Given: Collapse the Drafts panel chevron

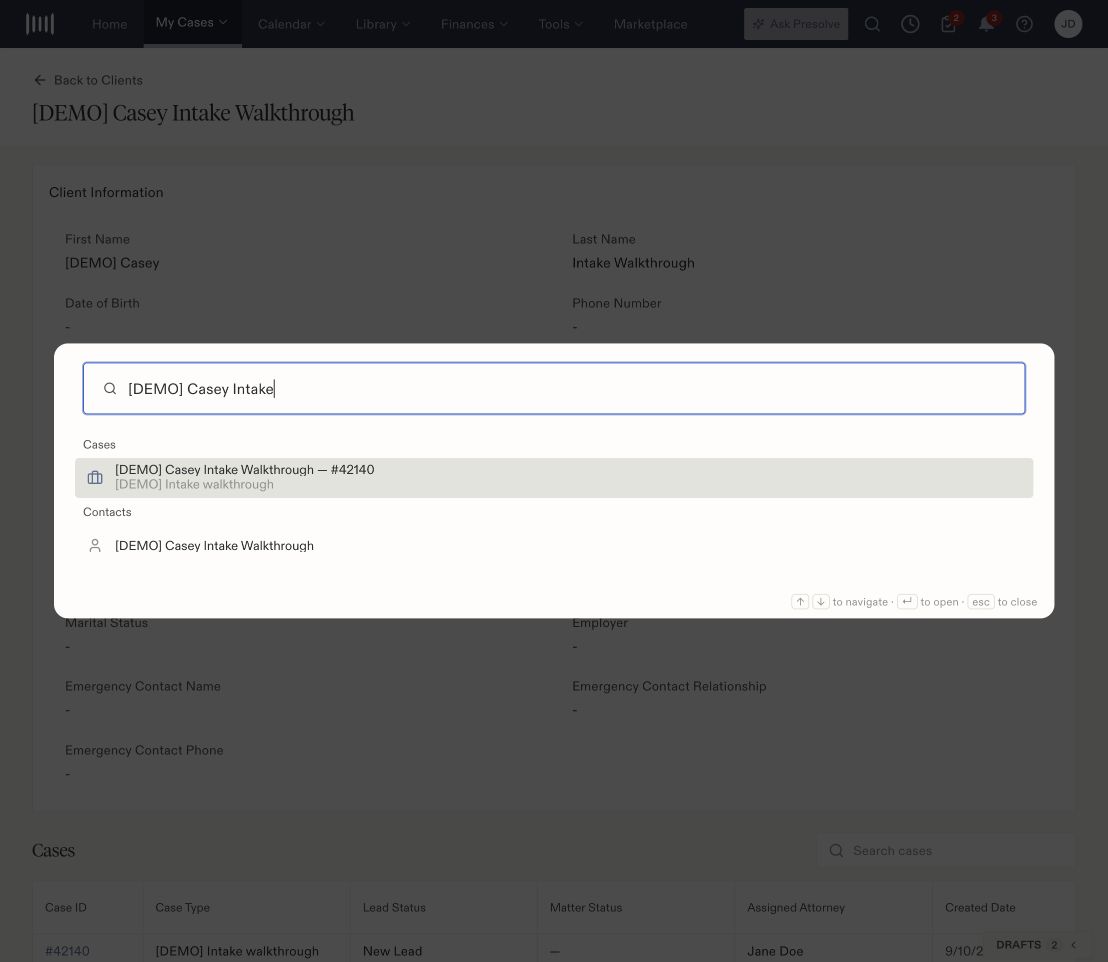Looking at the screenshot, I should point(1073,945).
